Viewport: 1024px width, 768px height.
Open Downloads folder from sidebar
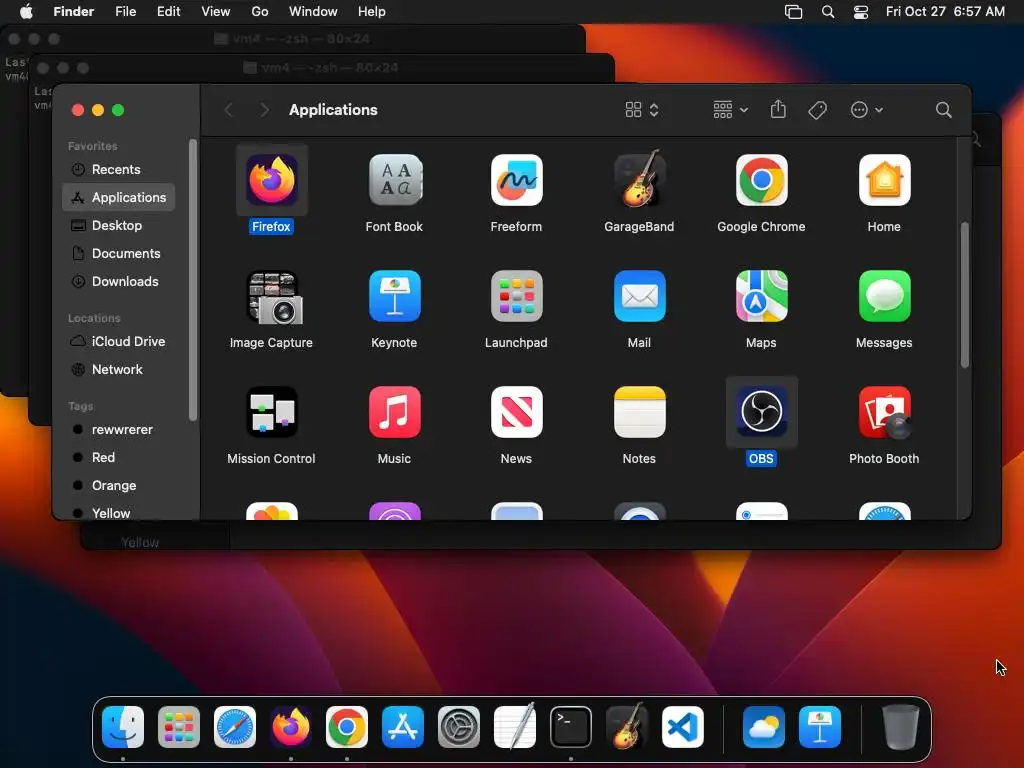(119, 281)
